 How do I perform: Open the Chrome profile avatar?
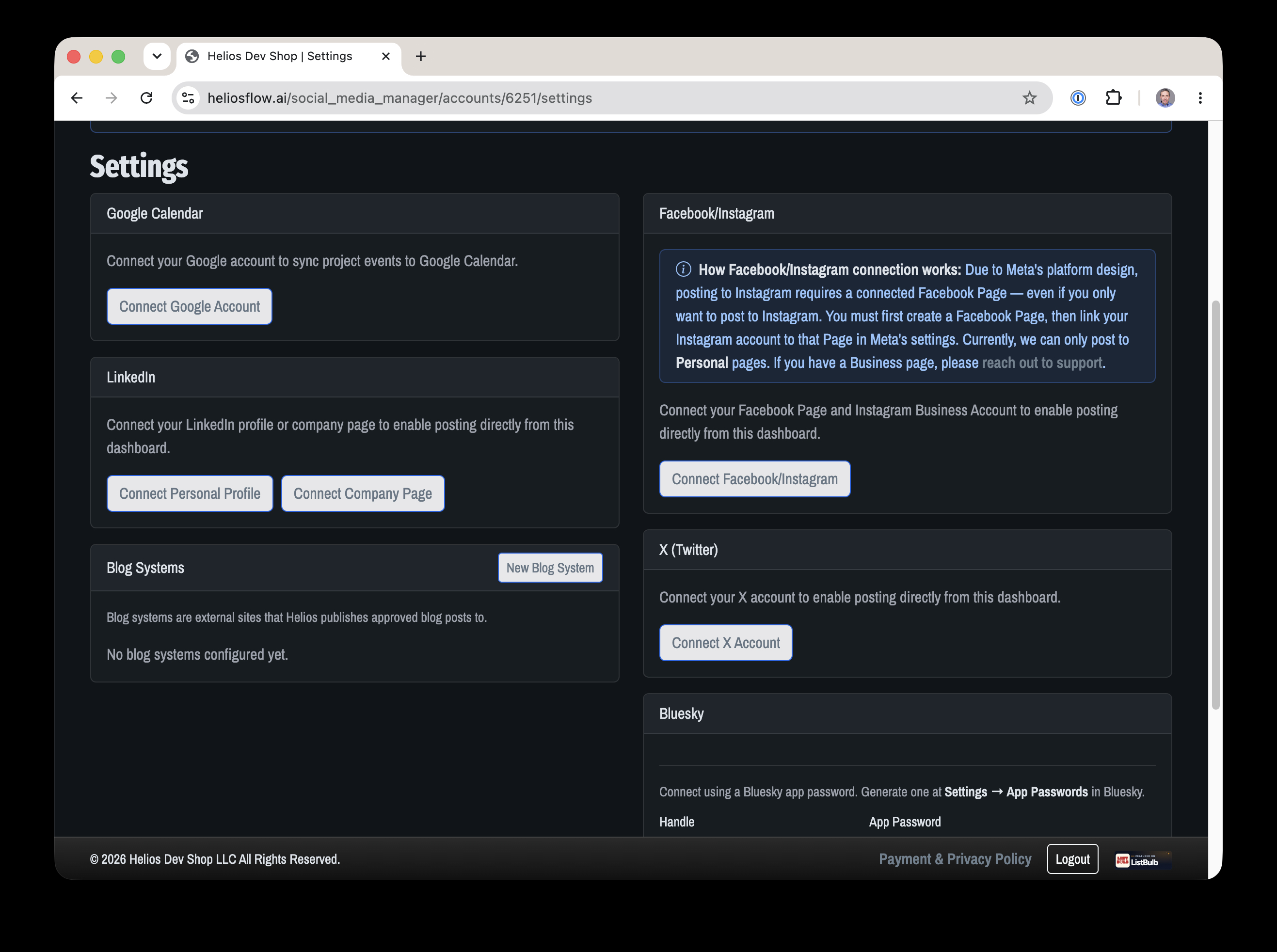coord(1165,98)
